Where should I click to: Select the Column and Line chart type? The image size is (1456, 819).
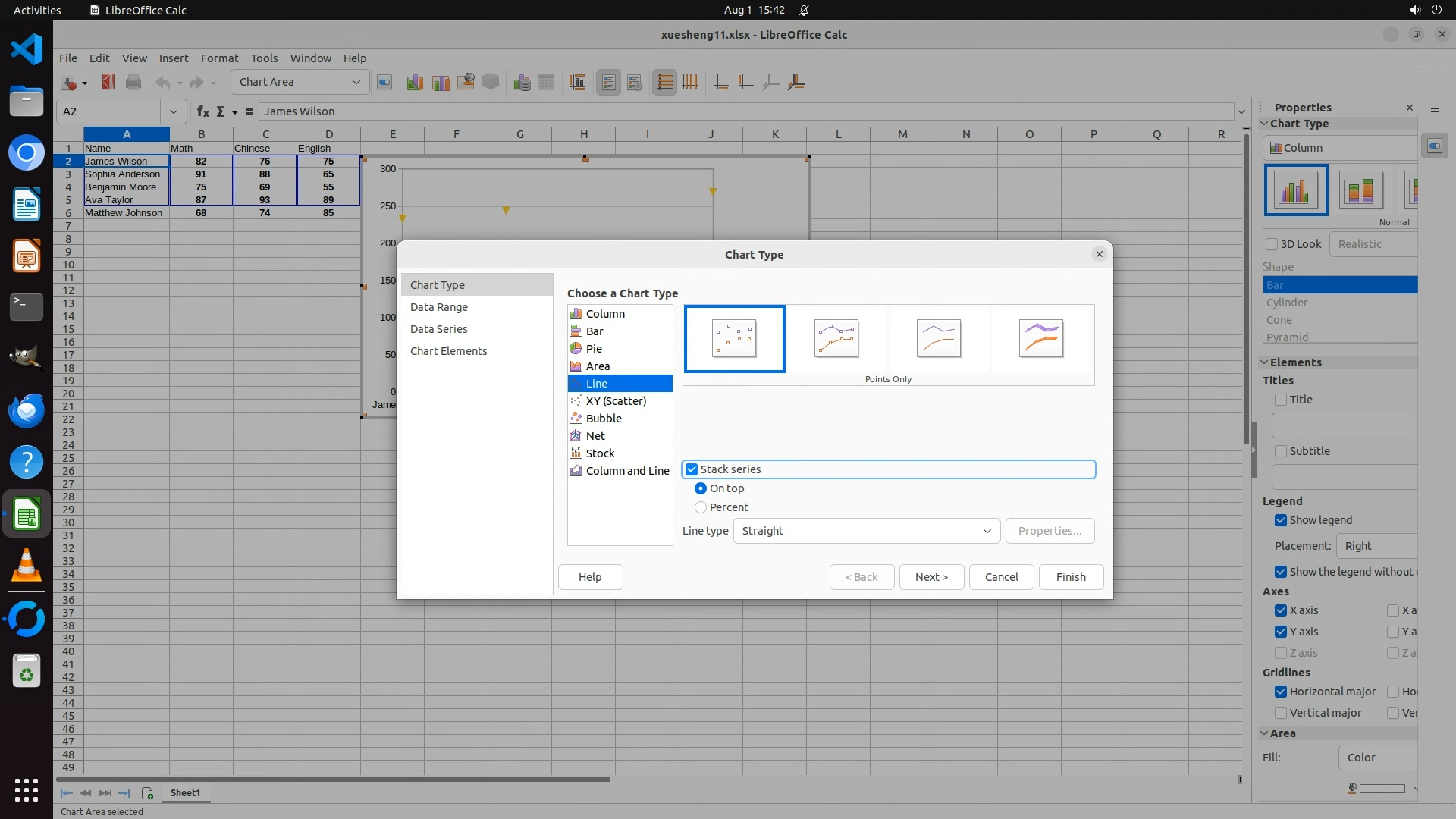(627, 471)
